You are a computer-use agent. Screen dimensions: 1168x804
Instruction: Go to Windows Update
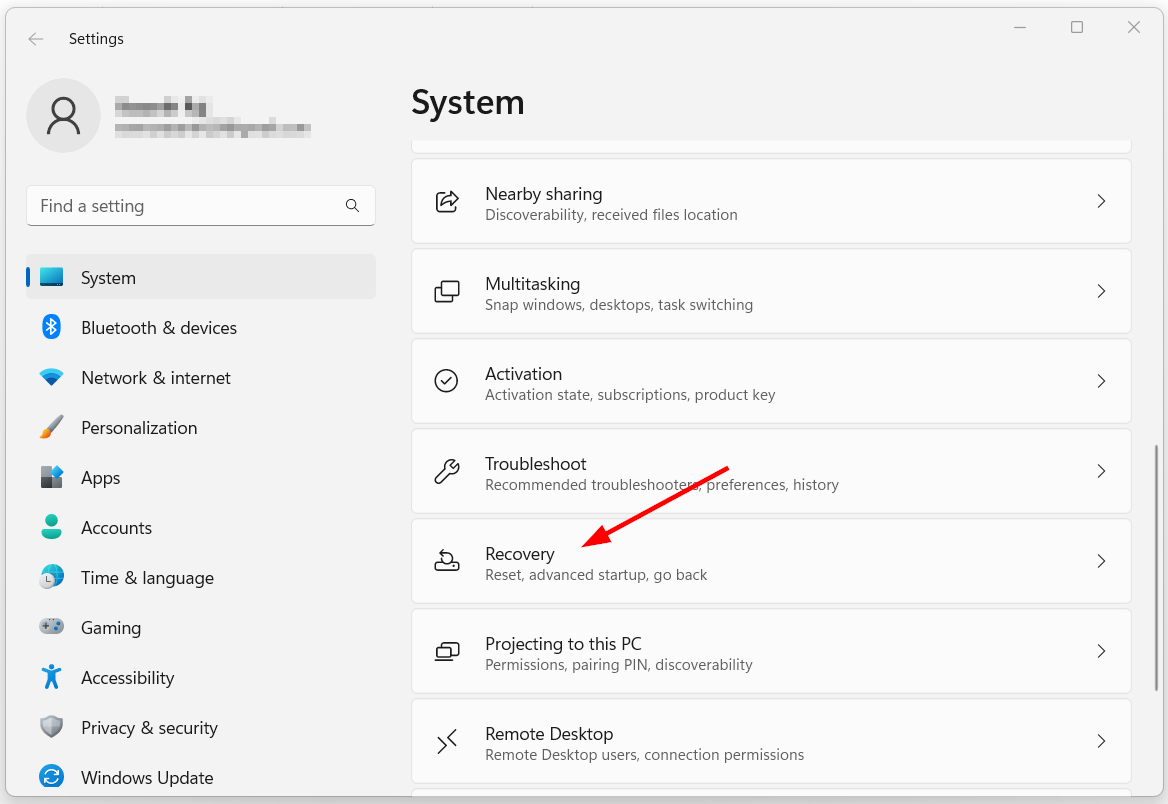click(x=201, y=776)
